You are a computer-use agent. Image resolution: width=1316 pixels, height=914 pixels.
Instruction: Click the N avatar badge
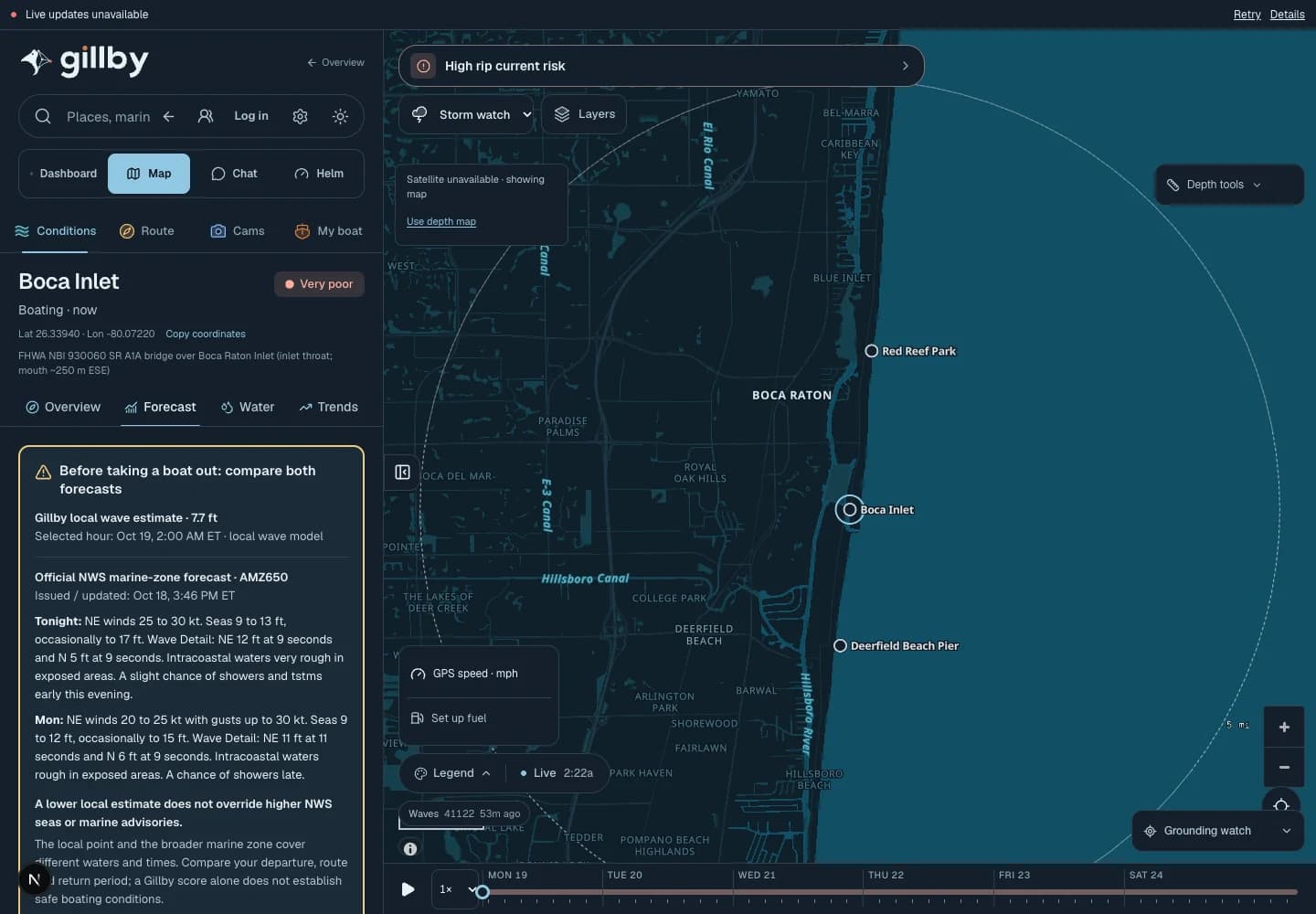point(34,879)
